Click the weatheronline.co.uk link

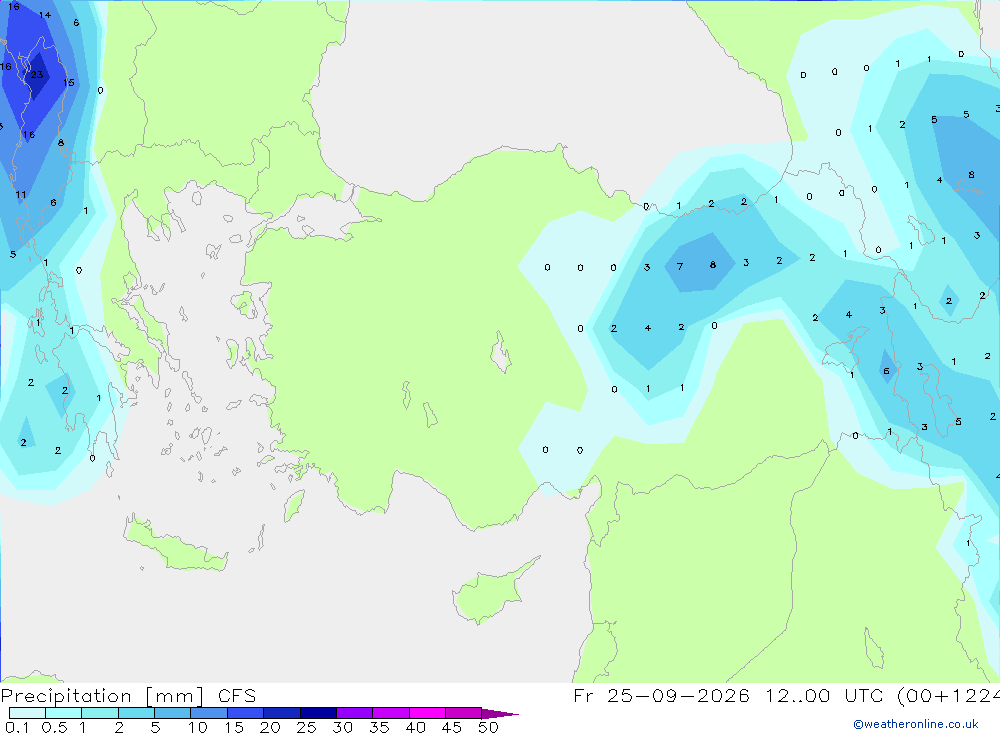916,724
